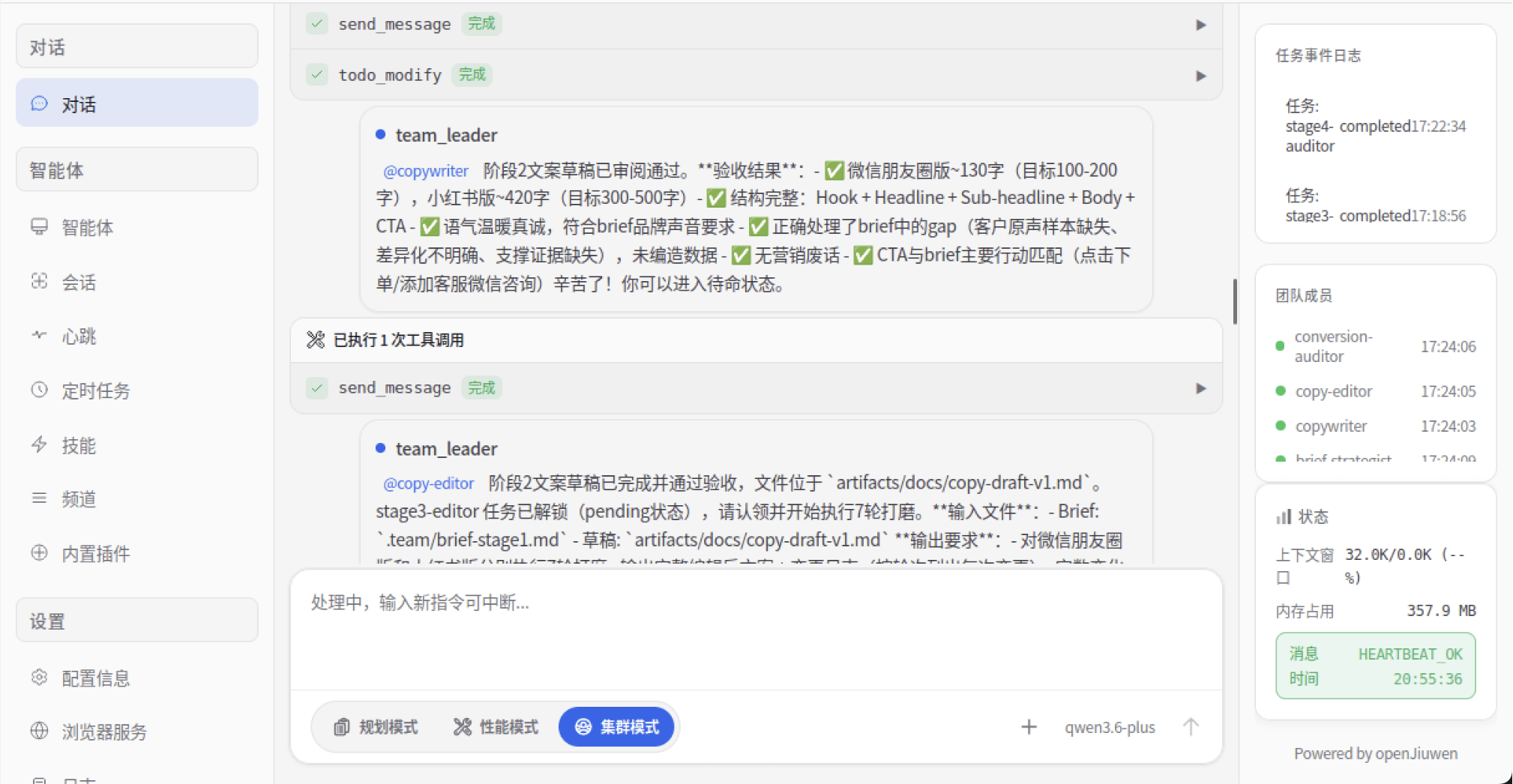
Task: Open the 心跳 heartbeat page
Action: pos(137,336)
